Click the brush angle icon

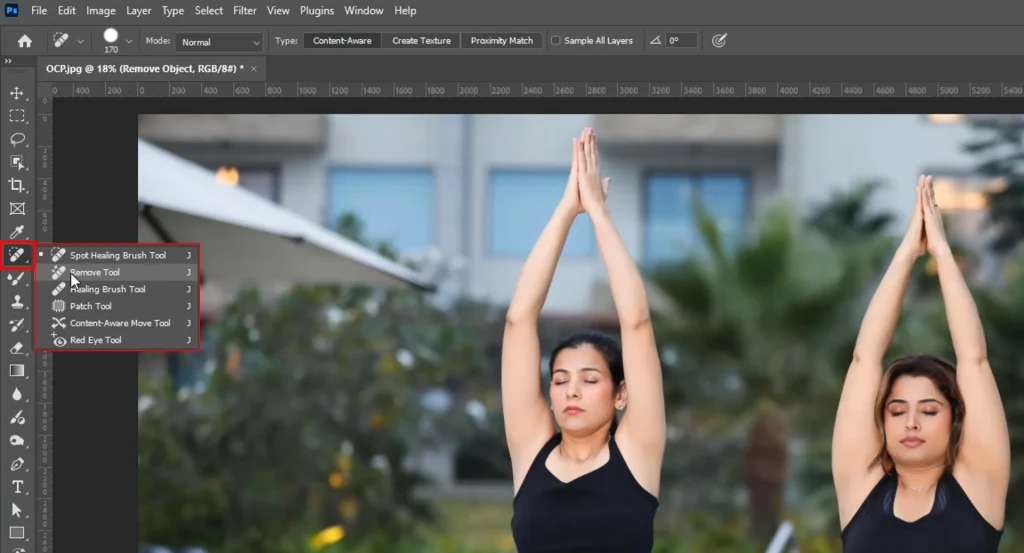pyautogui.click(x=655, y=40)
